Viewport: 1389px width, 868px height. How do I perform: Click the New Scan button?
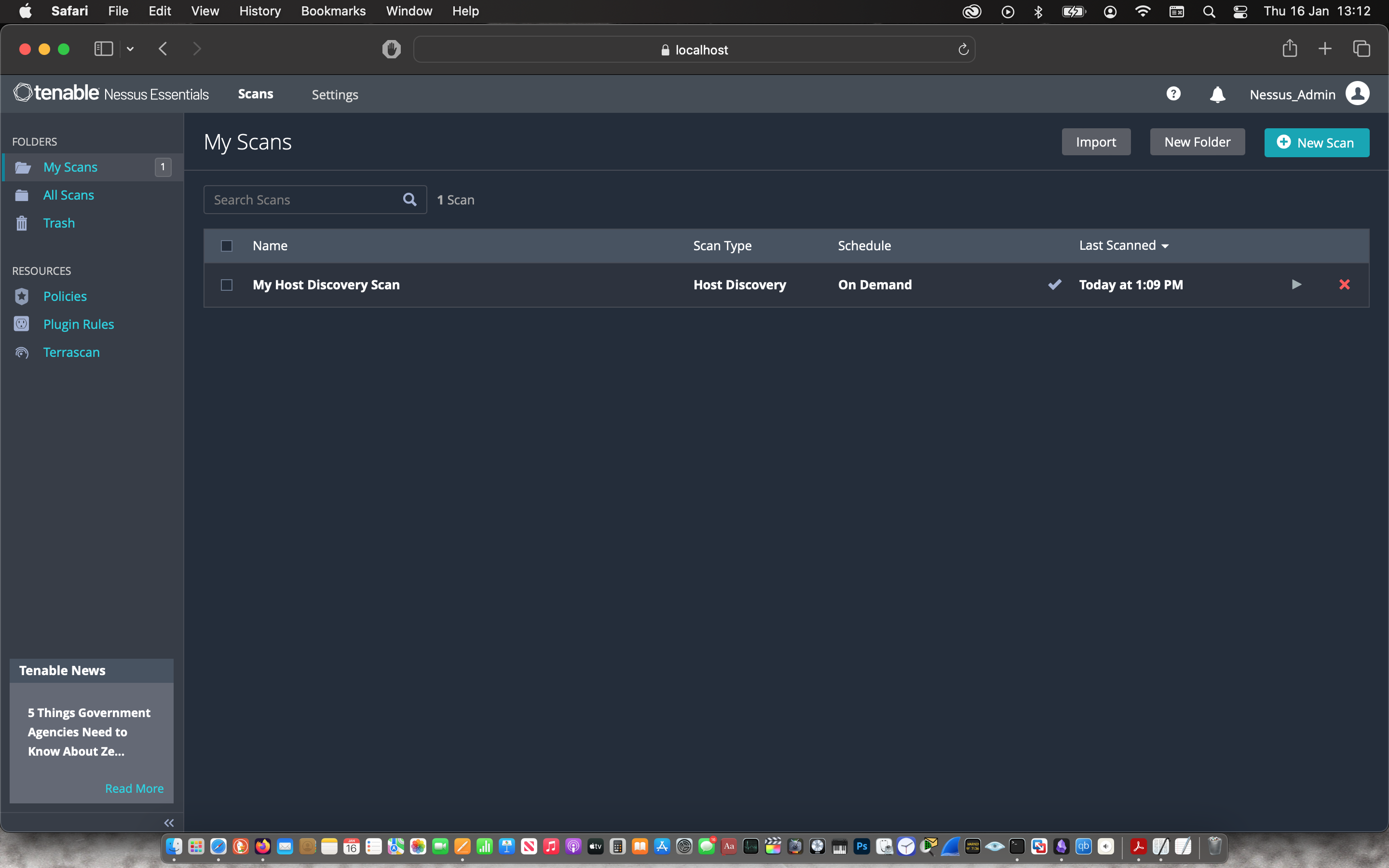click(1316, 142)
